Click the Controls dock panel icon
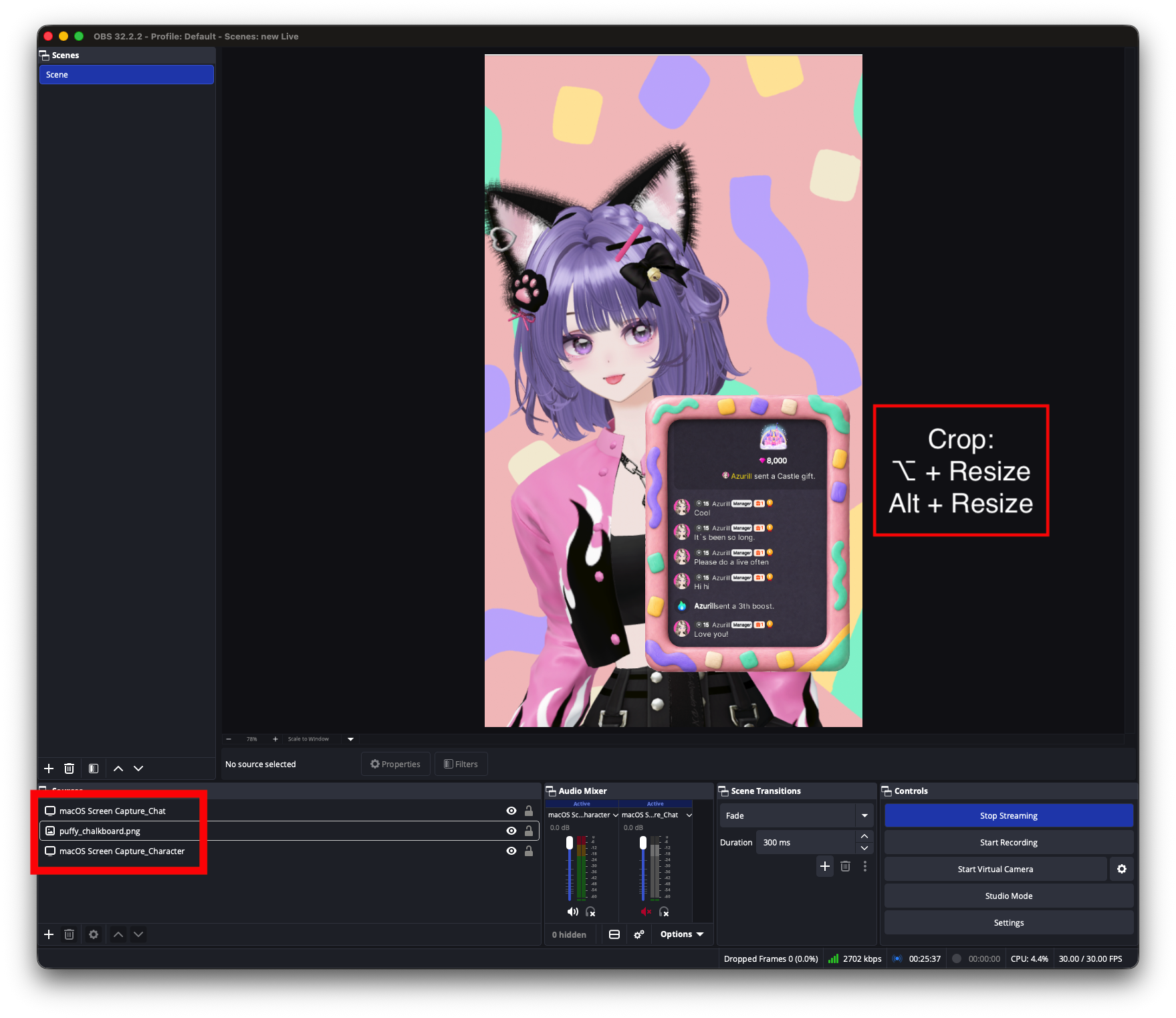This screenshot has height=1018, width=1176. (887, 791)
